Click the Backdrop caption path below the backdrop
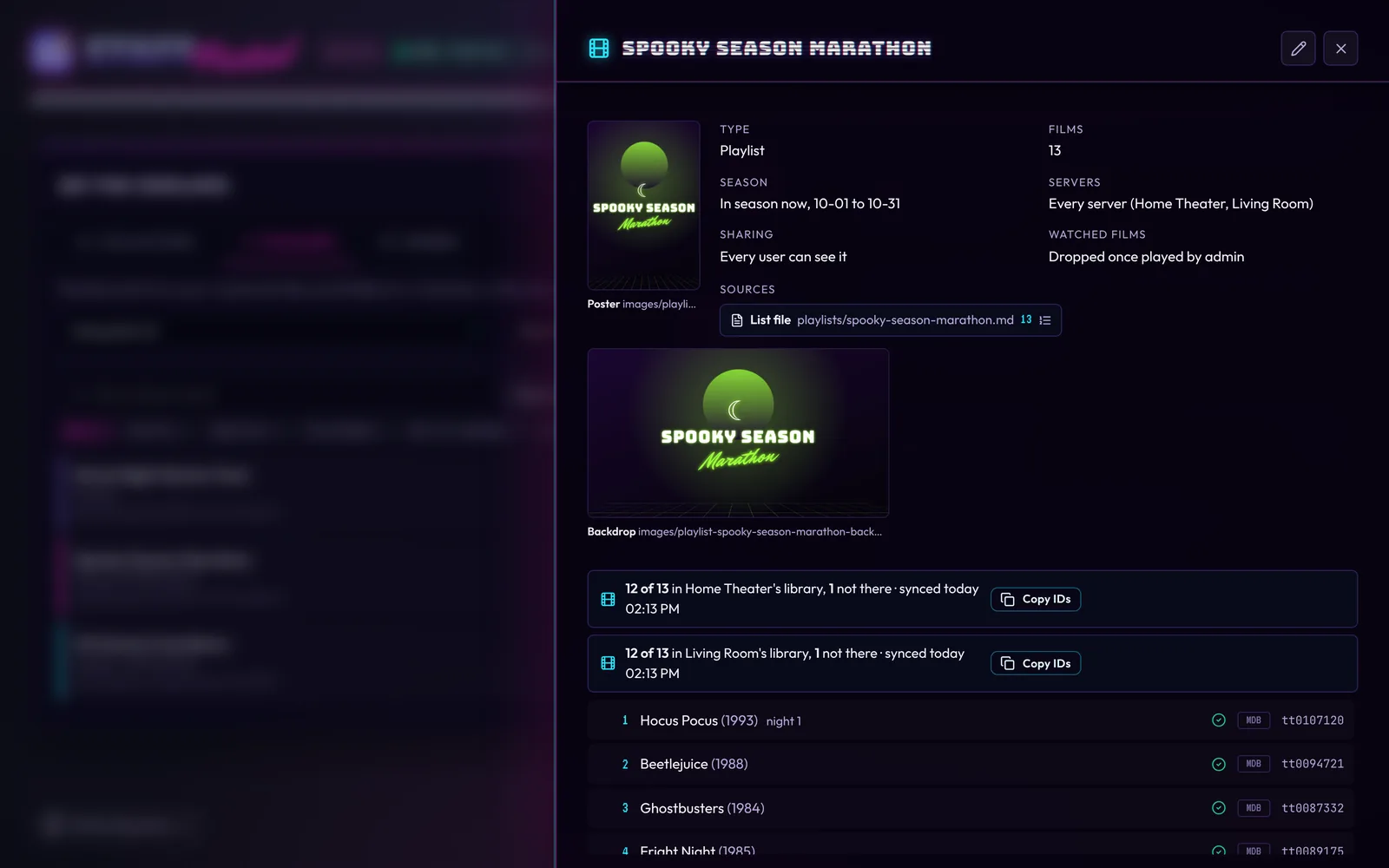Viewport: 1389px width, 868px height. click(x=760, y=531)
